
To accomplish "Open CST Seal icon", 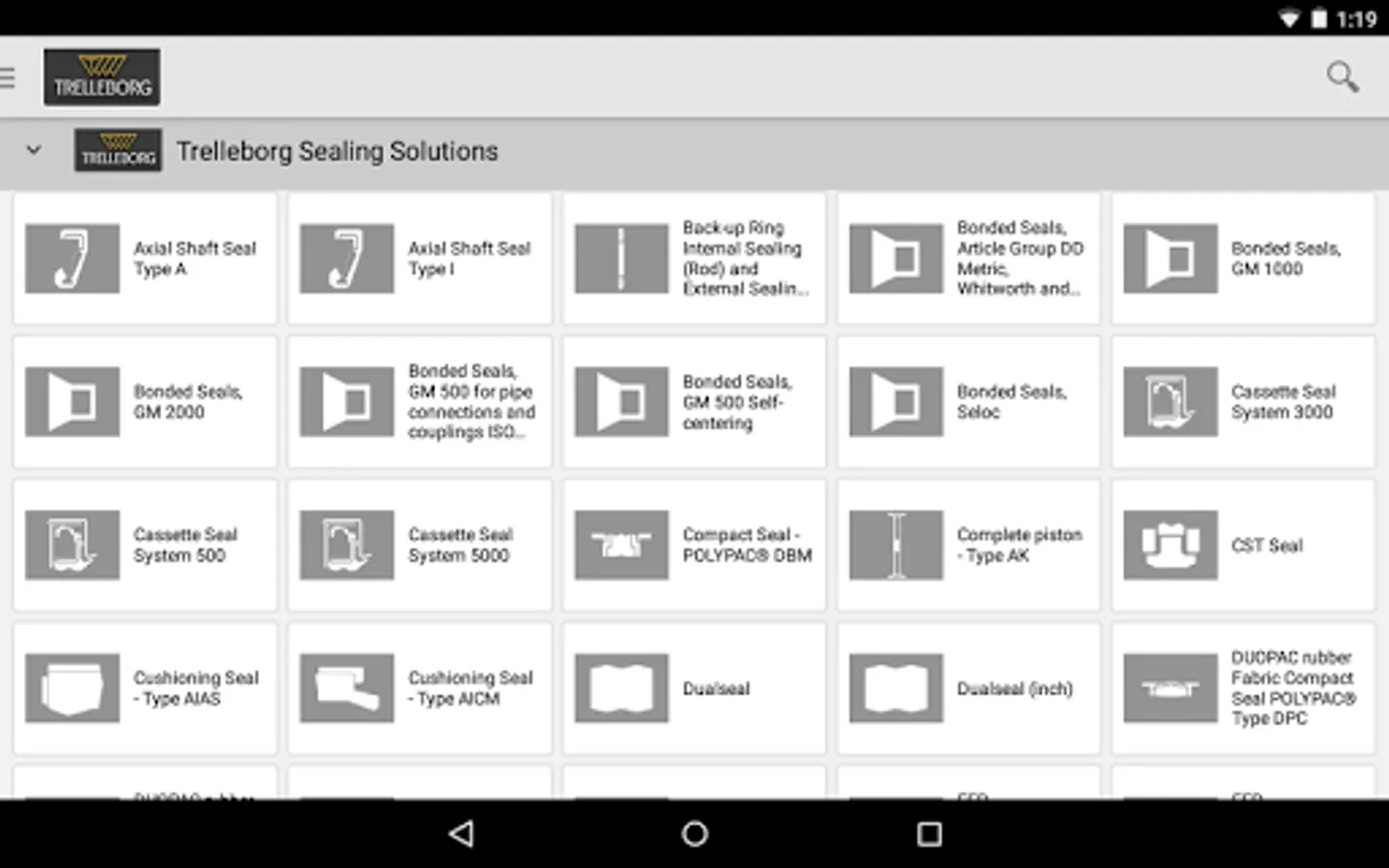I will (1171, 545).
